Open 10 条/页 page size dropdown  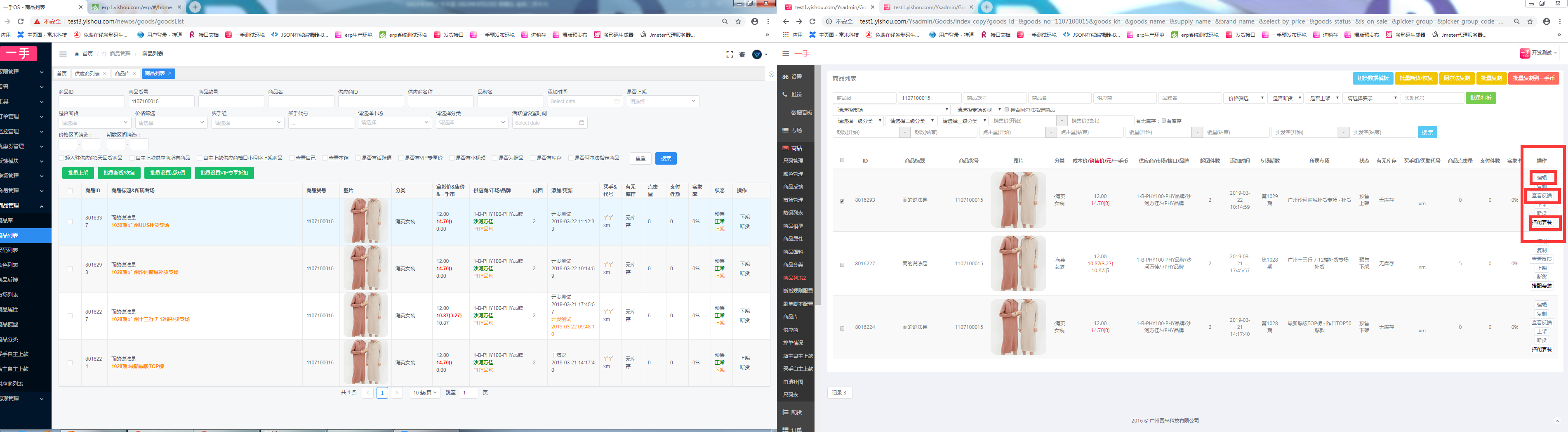pyautogui.click(x=425, y=393)
